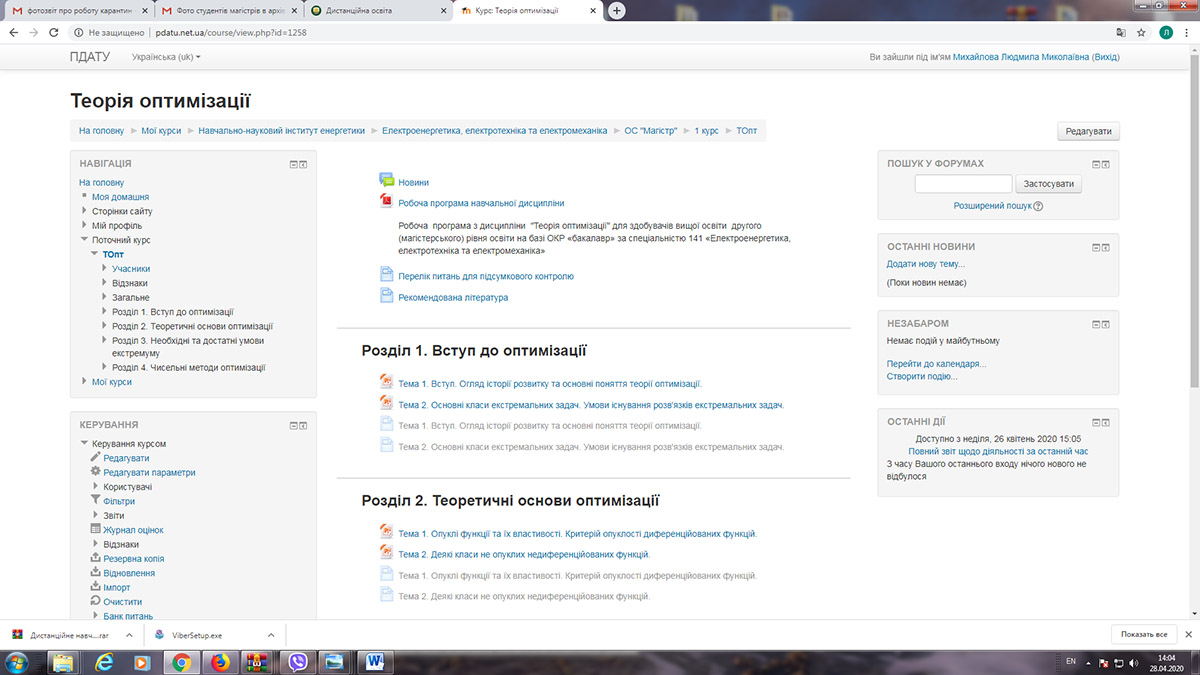Viewport: 1200px width, 675px height.
Task: Open Viber from the Windows taskbar
Action: click(296, 661)
